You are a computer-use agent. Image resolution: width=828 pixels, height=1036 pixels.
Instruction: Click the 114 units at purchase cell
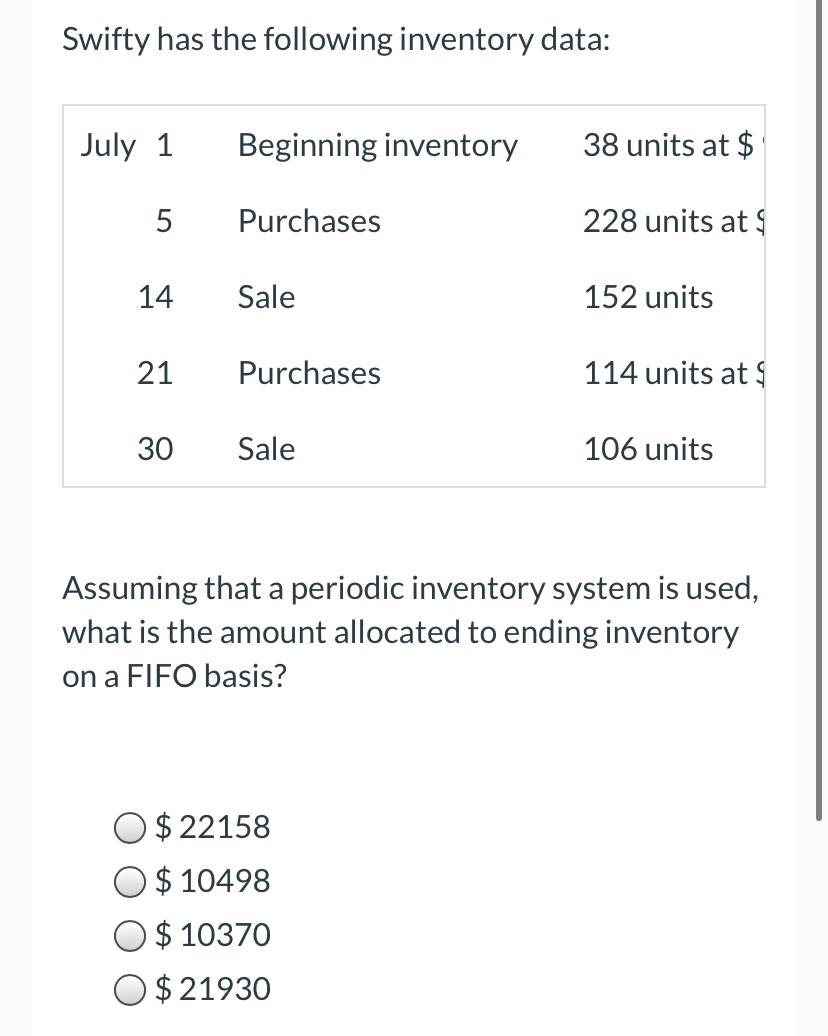pos(673,373)
